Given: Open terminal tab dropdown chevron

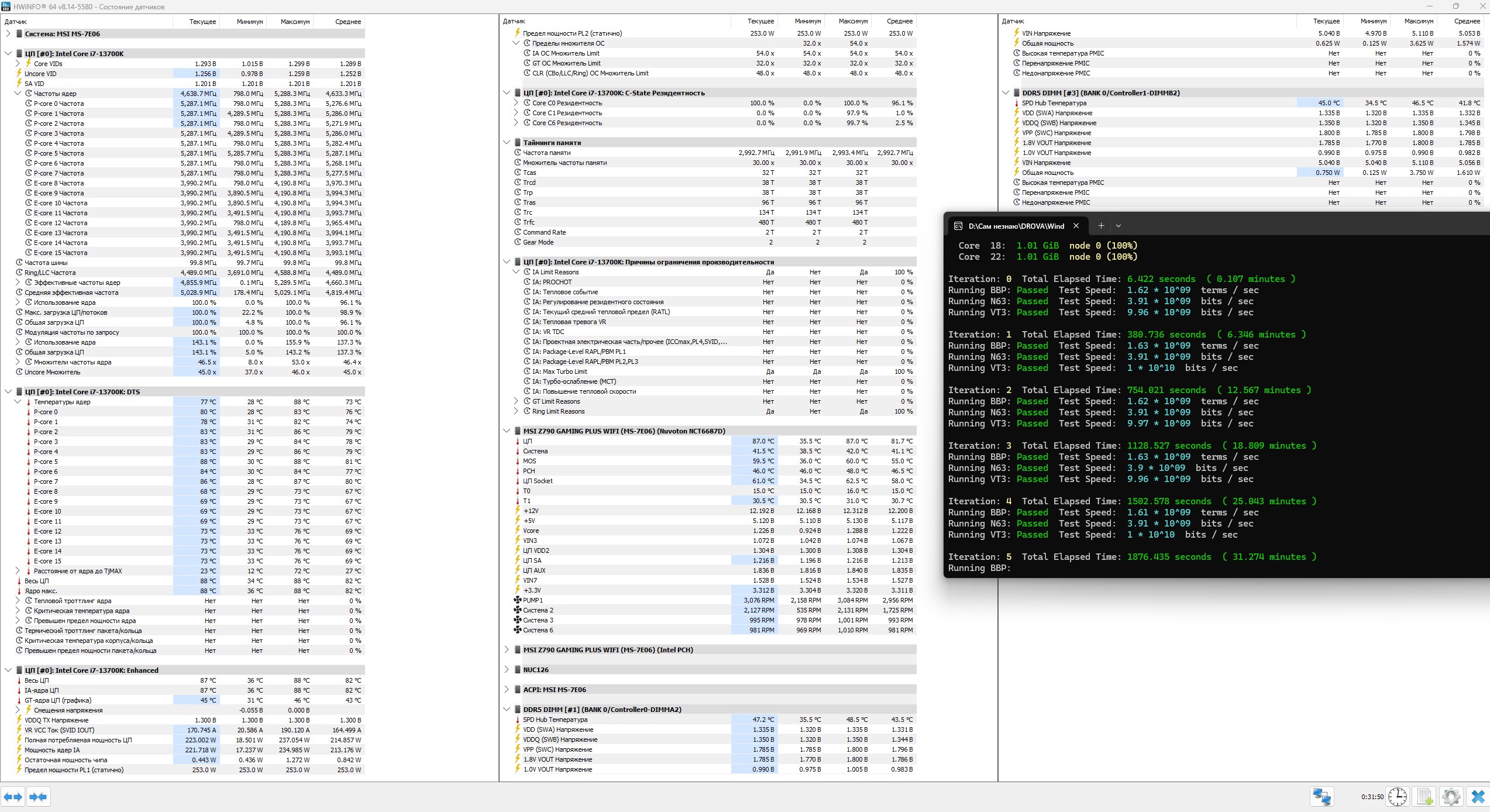Looking at the screenshot, I should coord(1119,226).
